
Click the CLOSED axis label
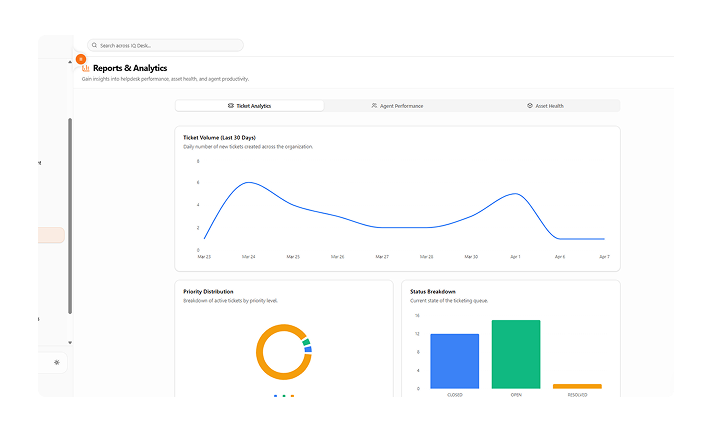click(x=454, y=395)
